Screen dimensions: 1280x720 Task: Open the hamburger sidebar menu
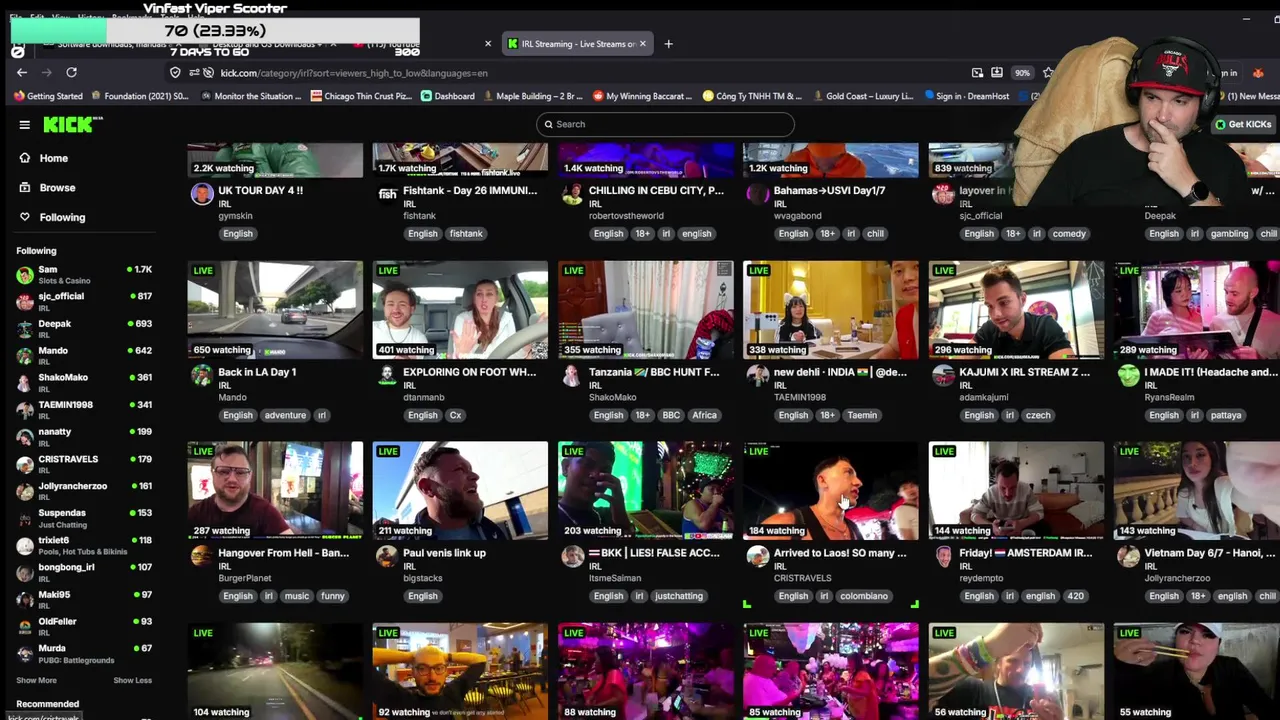(x=24, y=124)
